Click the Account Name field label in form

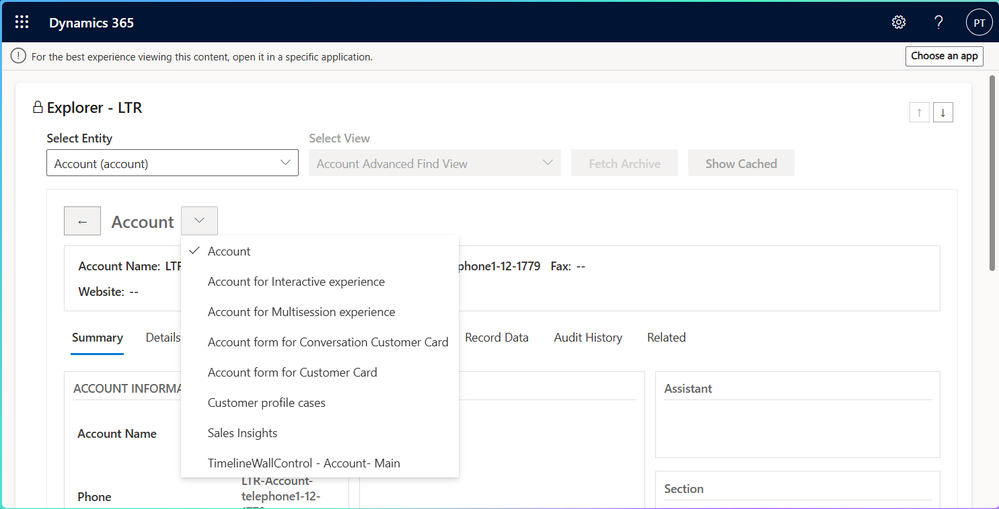[x=117, y=434]
